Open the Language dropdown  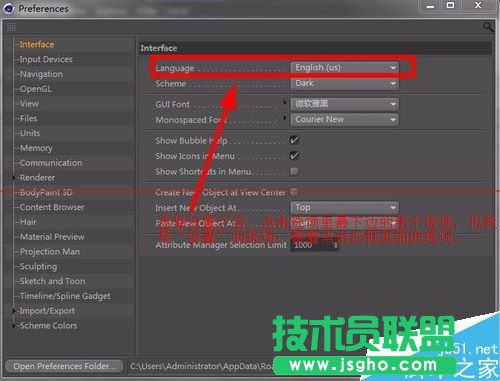pyautogui.click(x=344, y=68)
